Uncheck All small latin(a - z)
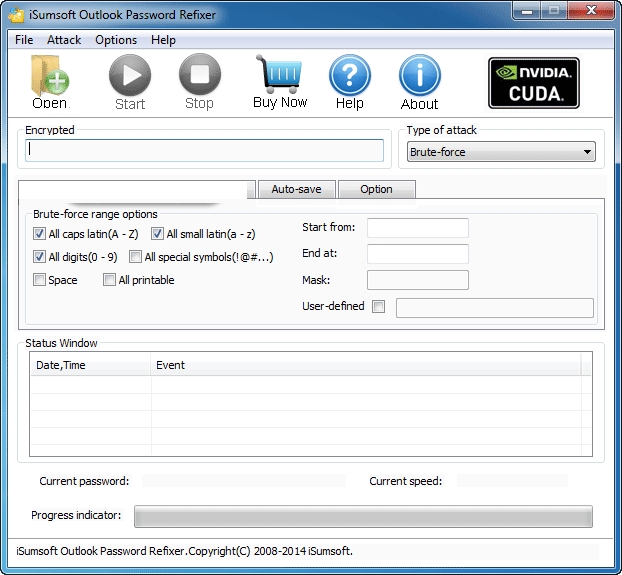 157,234
